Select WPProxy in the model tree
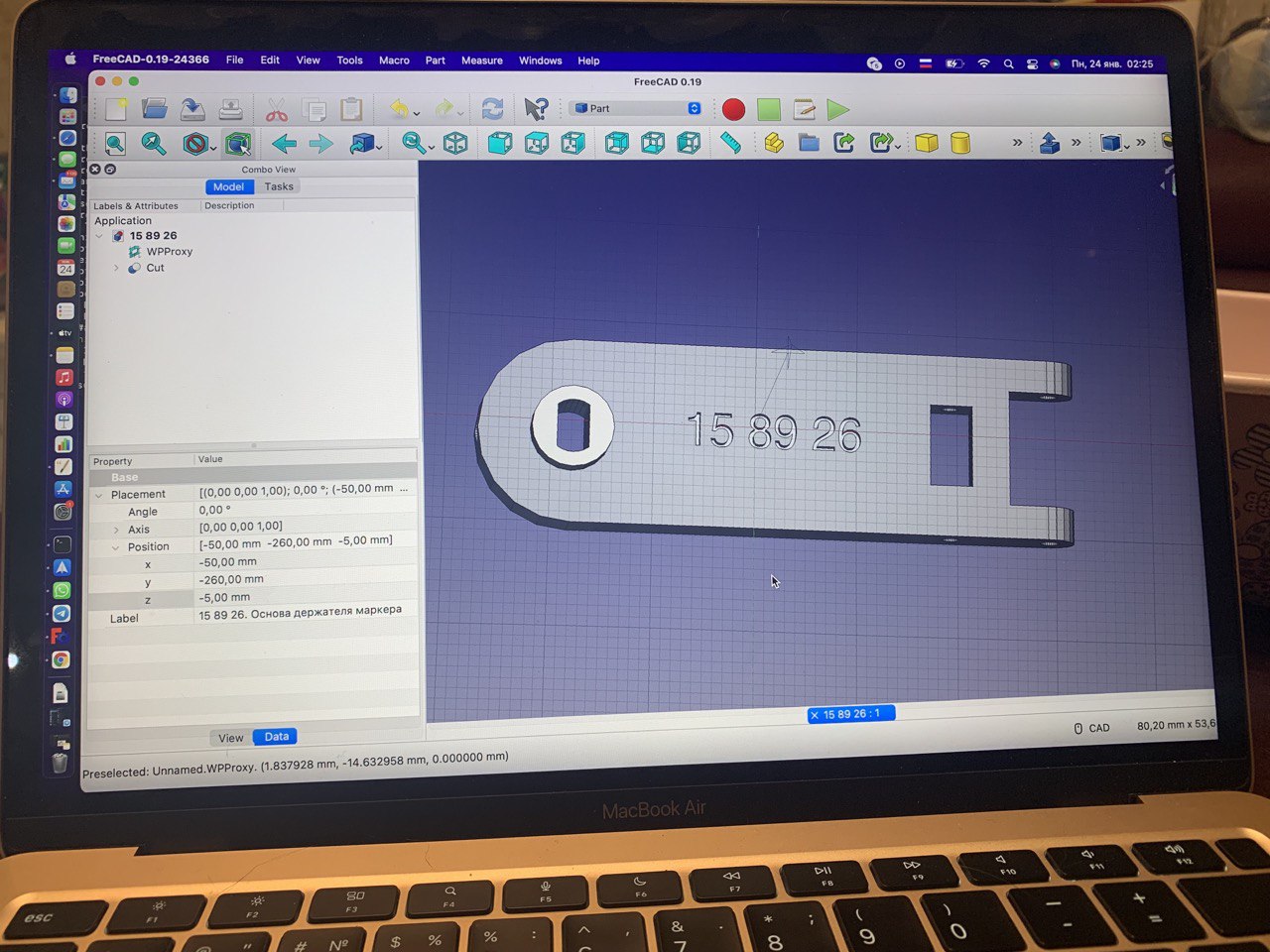The image size is (1270, 952). tap(169, 252)
